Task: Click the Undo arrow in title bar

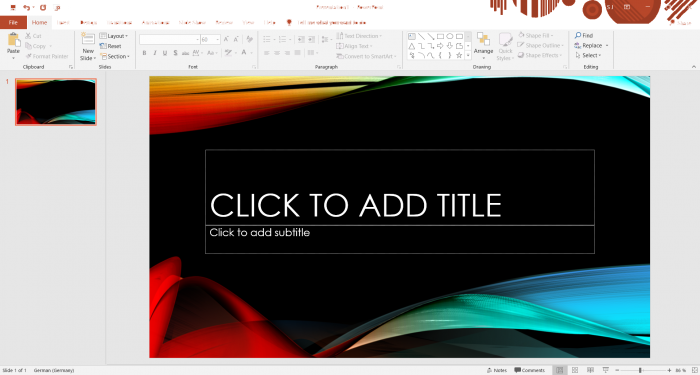Action: [26, 8]
